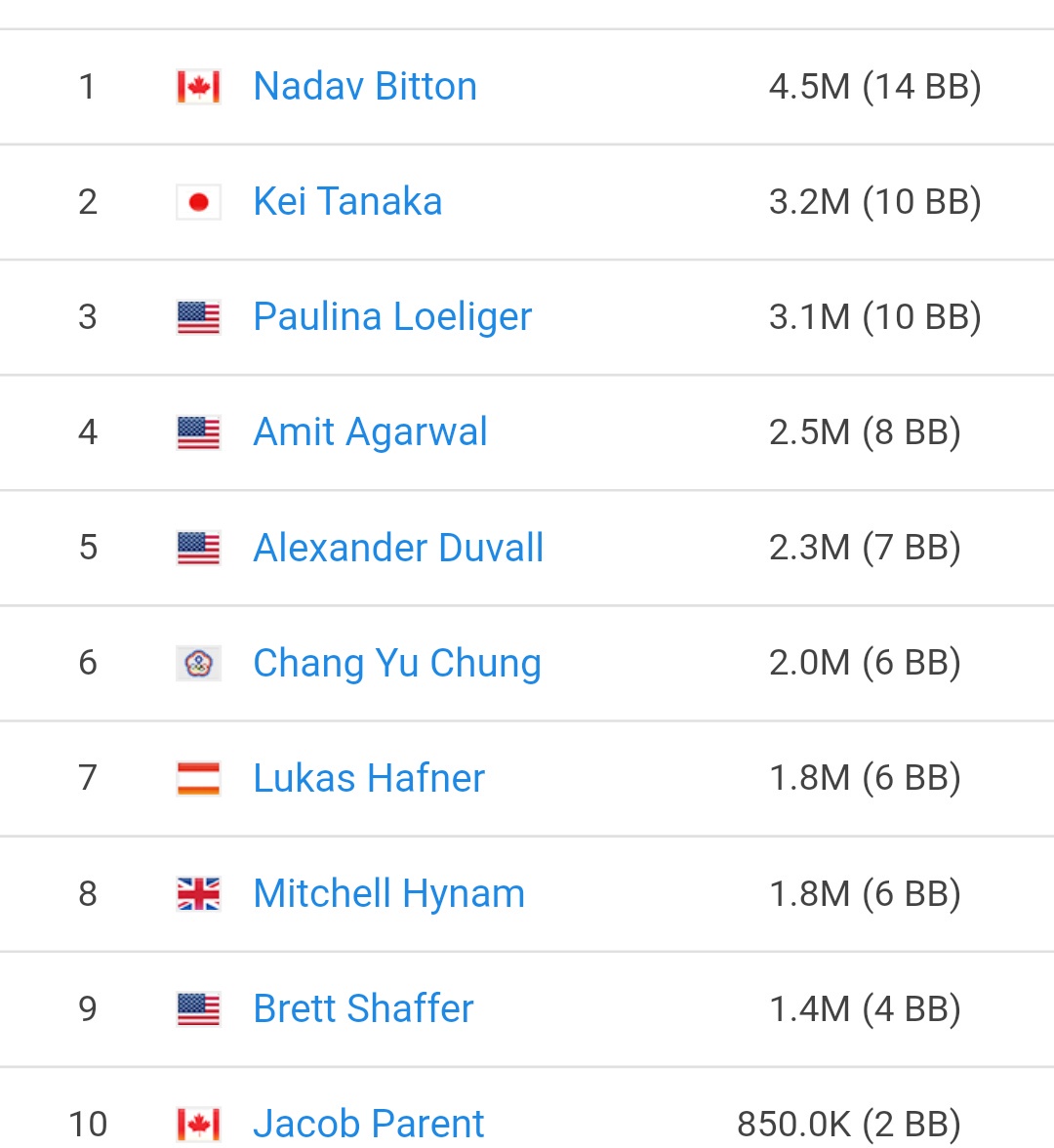Open Amit Agarwal's player link
This screenshot has height=1148, width=1054.
(370, 432)
